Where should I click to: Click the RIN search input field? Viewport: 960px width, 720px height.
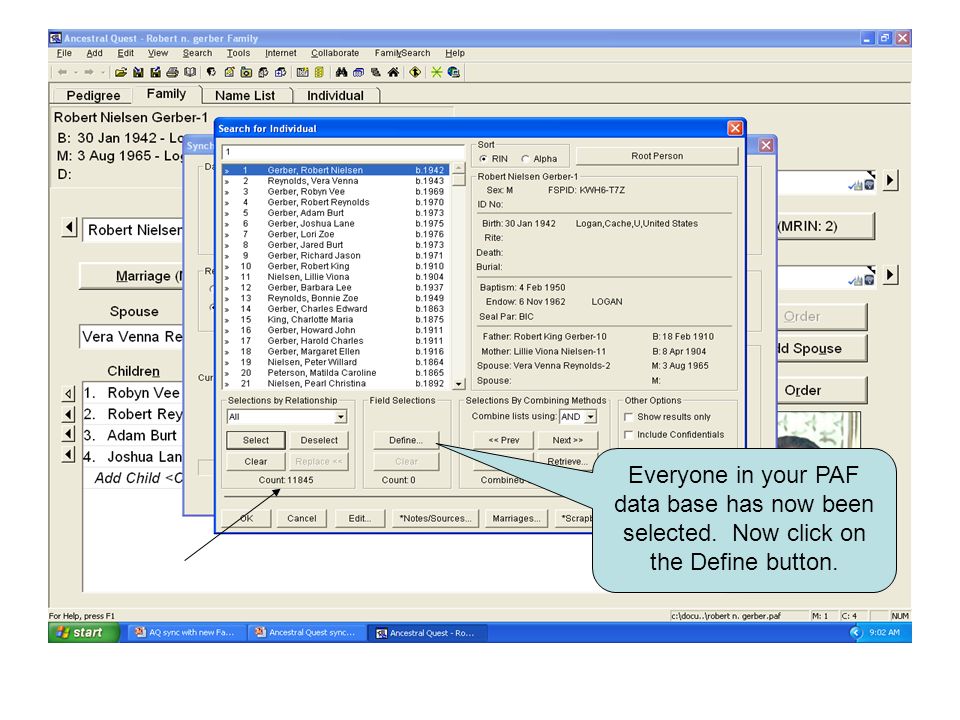coord(343,152)
